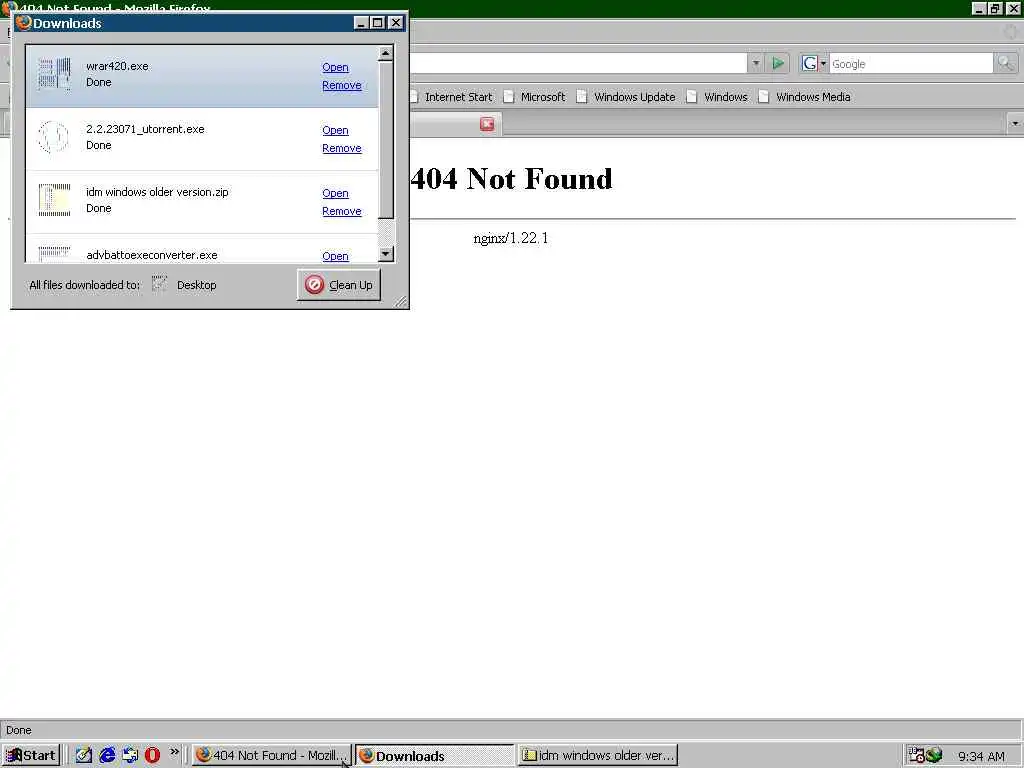The image size is (1024, 768).
Task: Close the current Firefox tab with red X
Action: [487, 124]
